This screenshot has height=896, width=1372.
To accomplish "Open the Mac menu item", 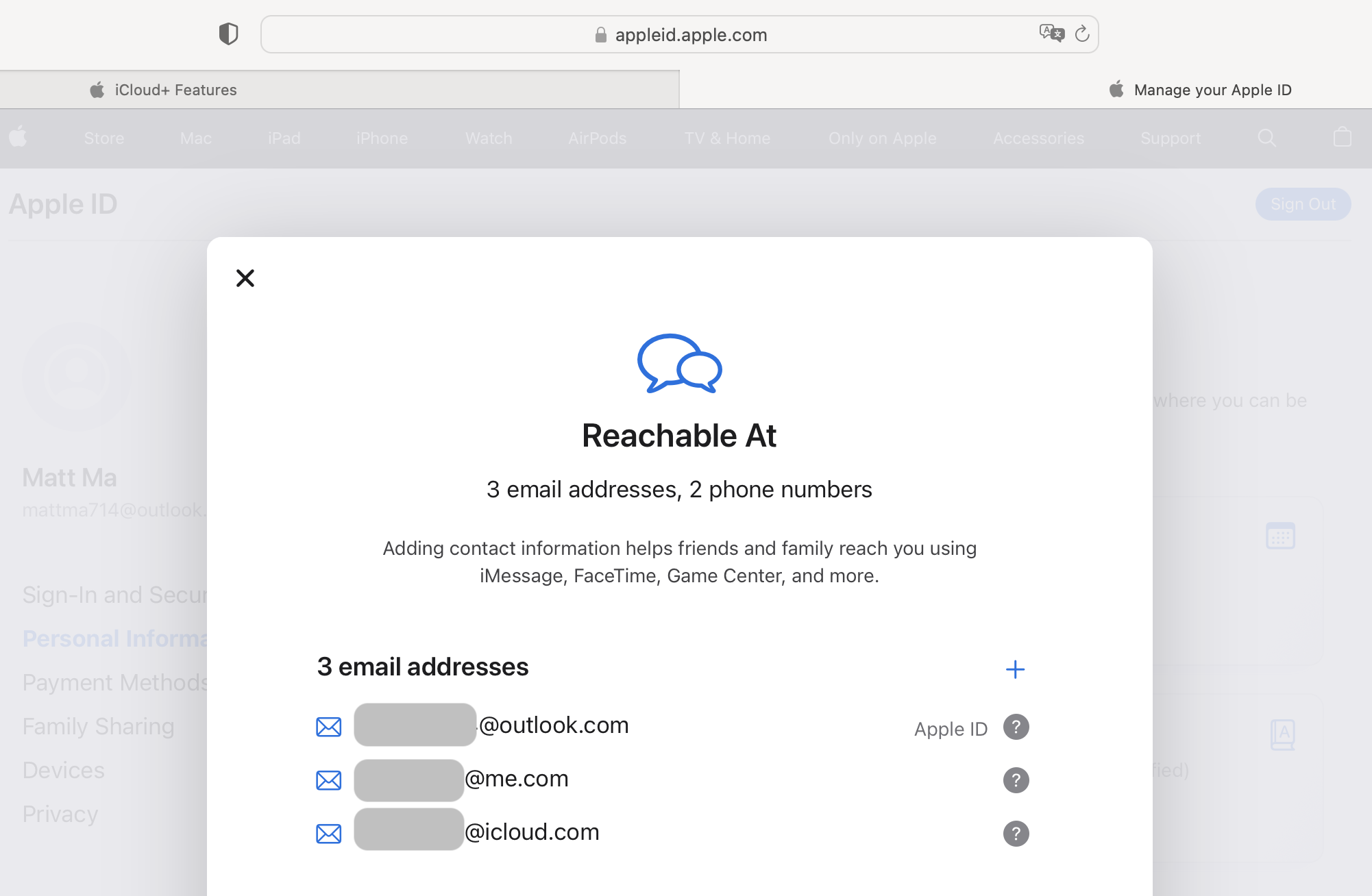I will click(x=196, y=138).
